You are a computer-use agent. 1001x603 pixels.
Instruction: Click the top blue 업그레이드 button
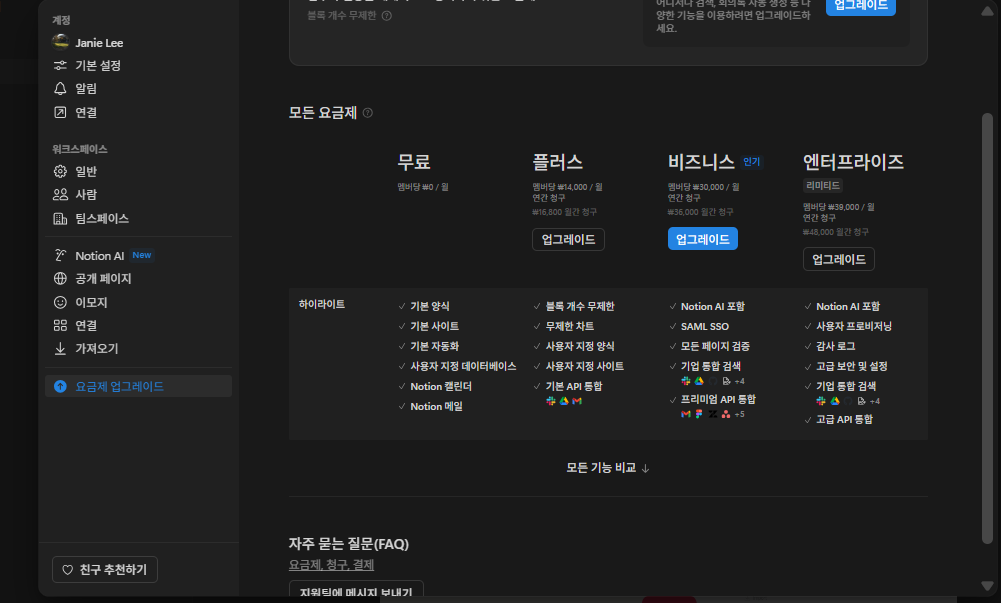tap(861, 6)
